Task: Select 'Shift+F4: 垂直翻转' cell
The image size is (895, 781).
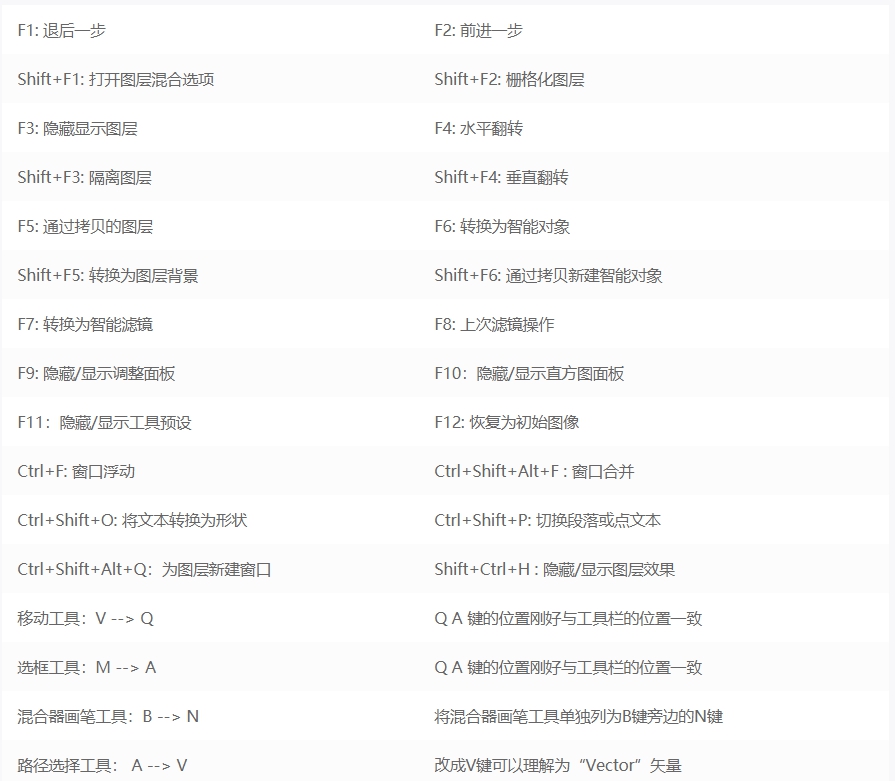Action: tap(501, 178)
